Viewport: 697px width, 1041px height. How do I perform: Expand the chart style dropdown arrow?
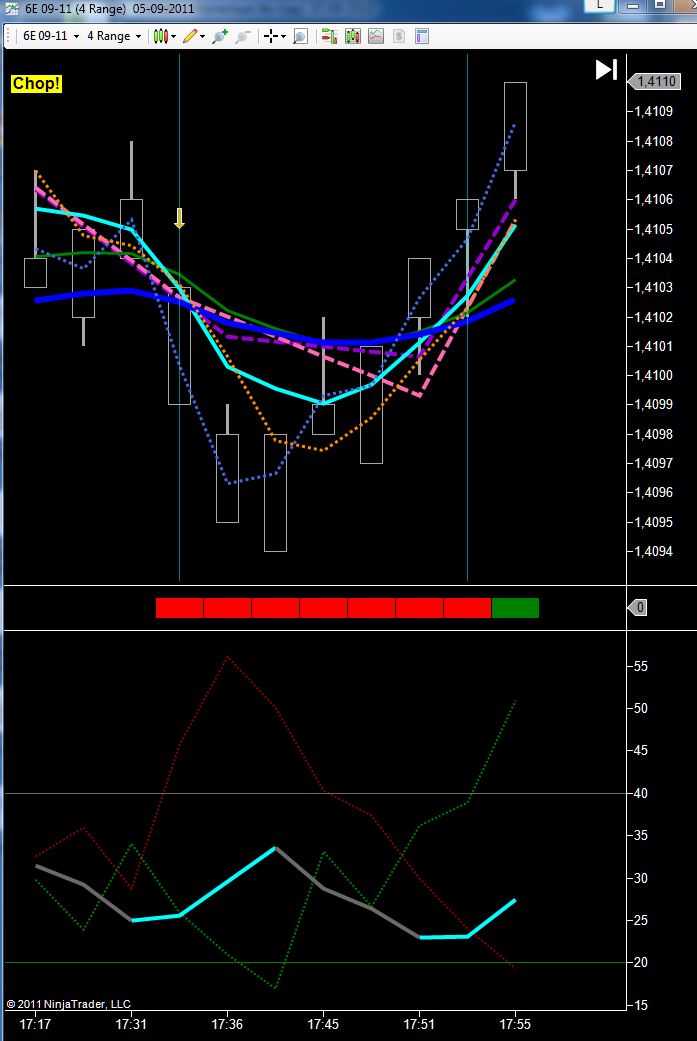[x=174, y=37]
